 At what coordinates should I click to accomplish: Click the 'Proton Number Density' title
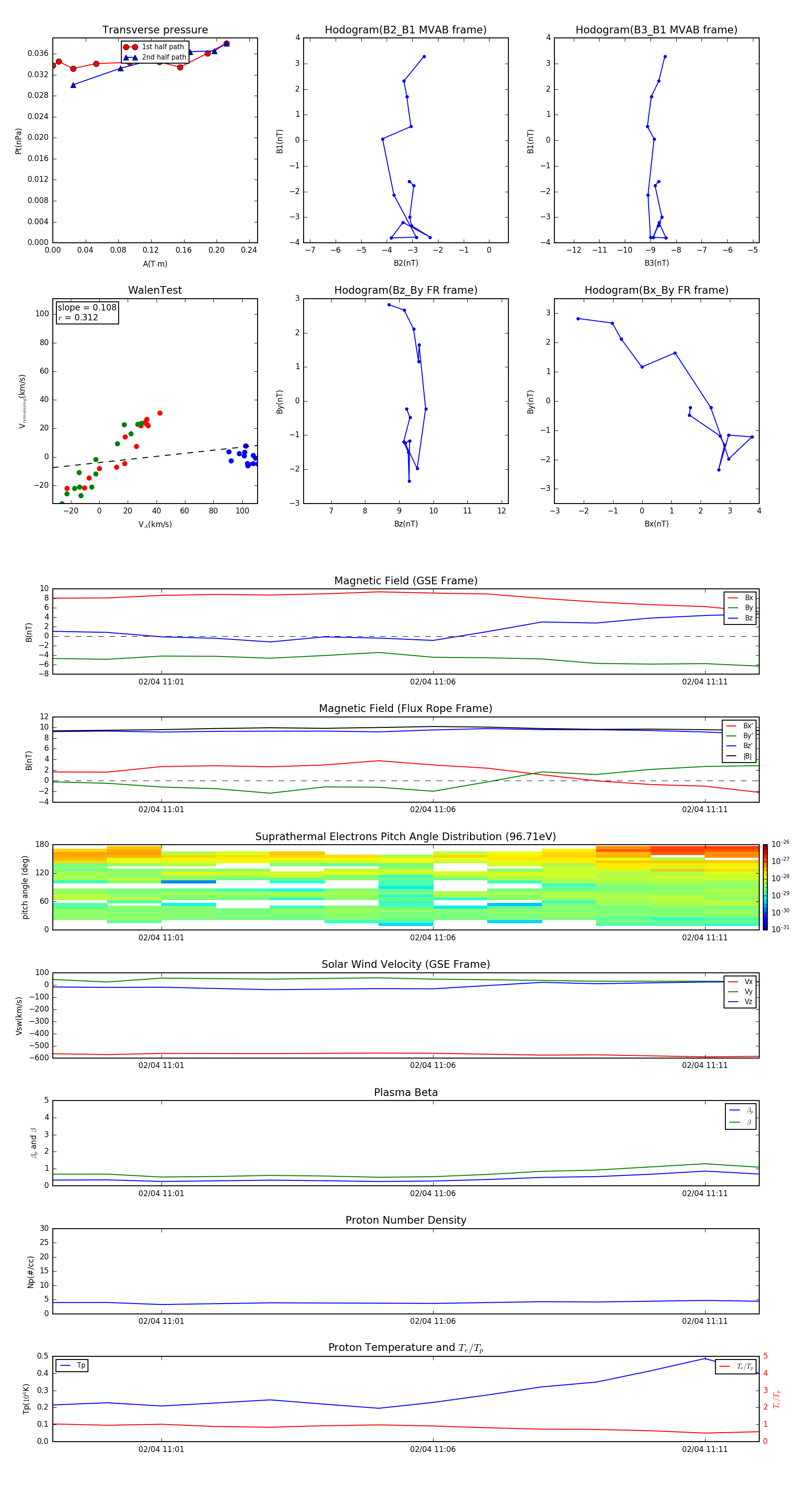tap(406, 1220)
